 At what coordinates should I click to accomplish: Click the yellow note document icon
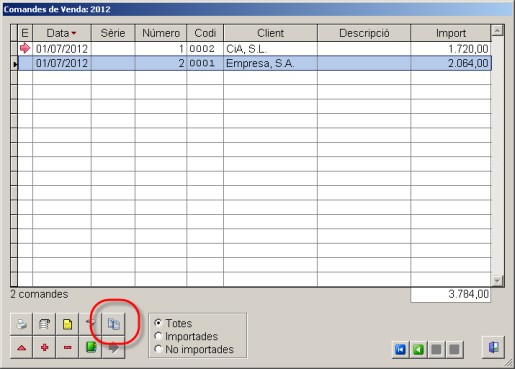coord(68,324)
